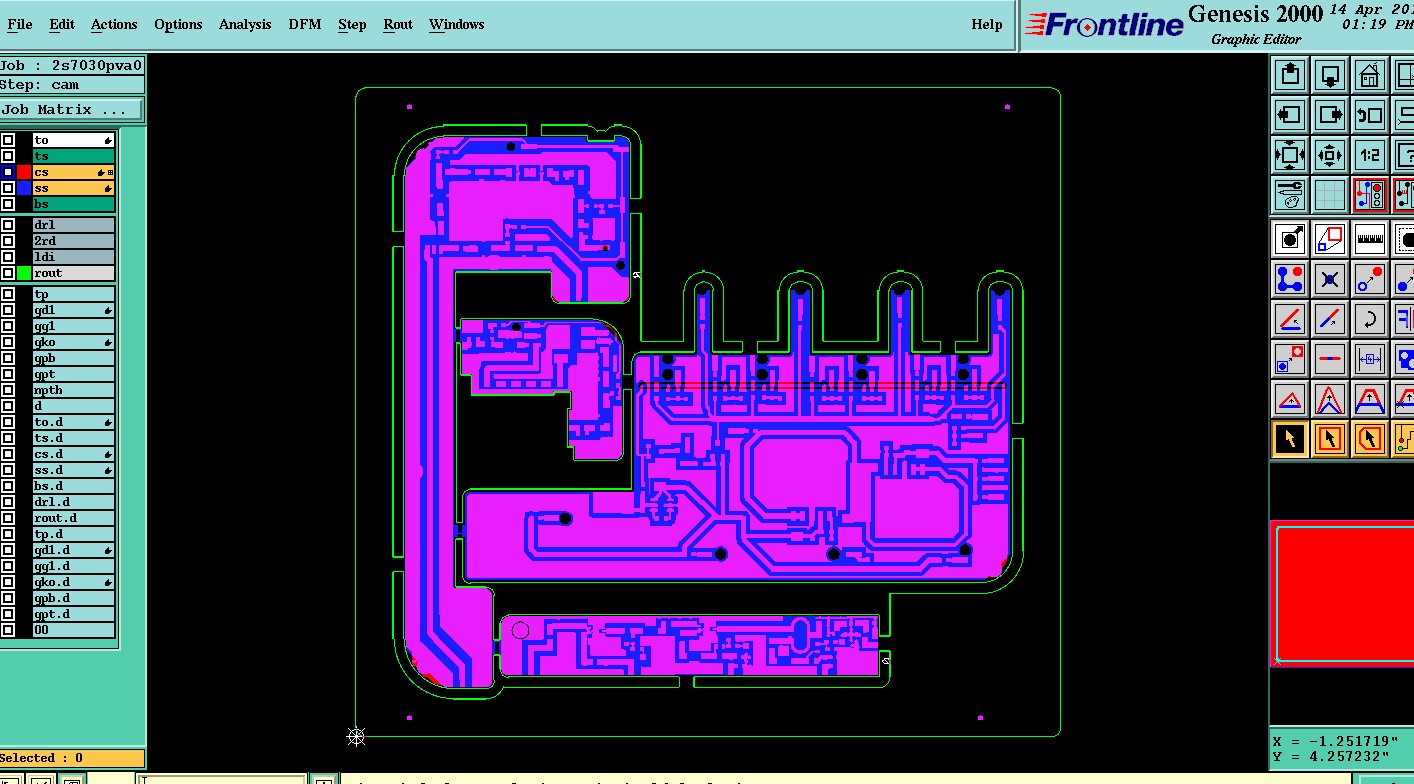The image size is (1414, 784).
Task: Toggle the grid display icon
Action: click(1330, 195)
